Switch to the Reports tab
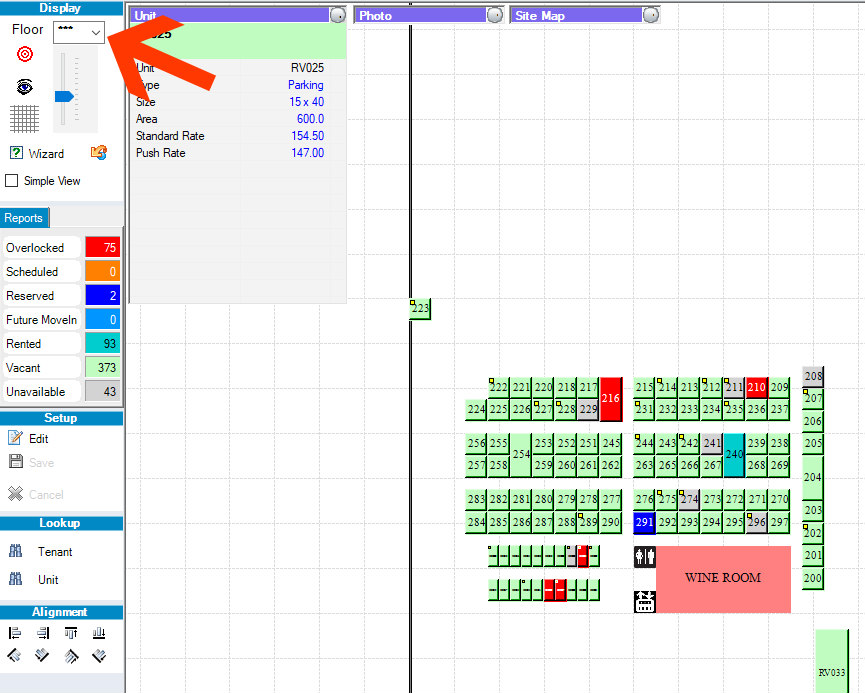Image resolution: width=865 pixels, height=693 pixels. [x=24, y=218]
